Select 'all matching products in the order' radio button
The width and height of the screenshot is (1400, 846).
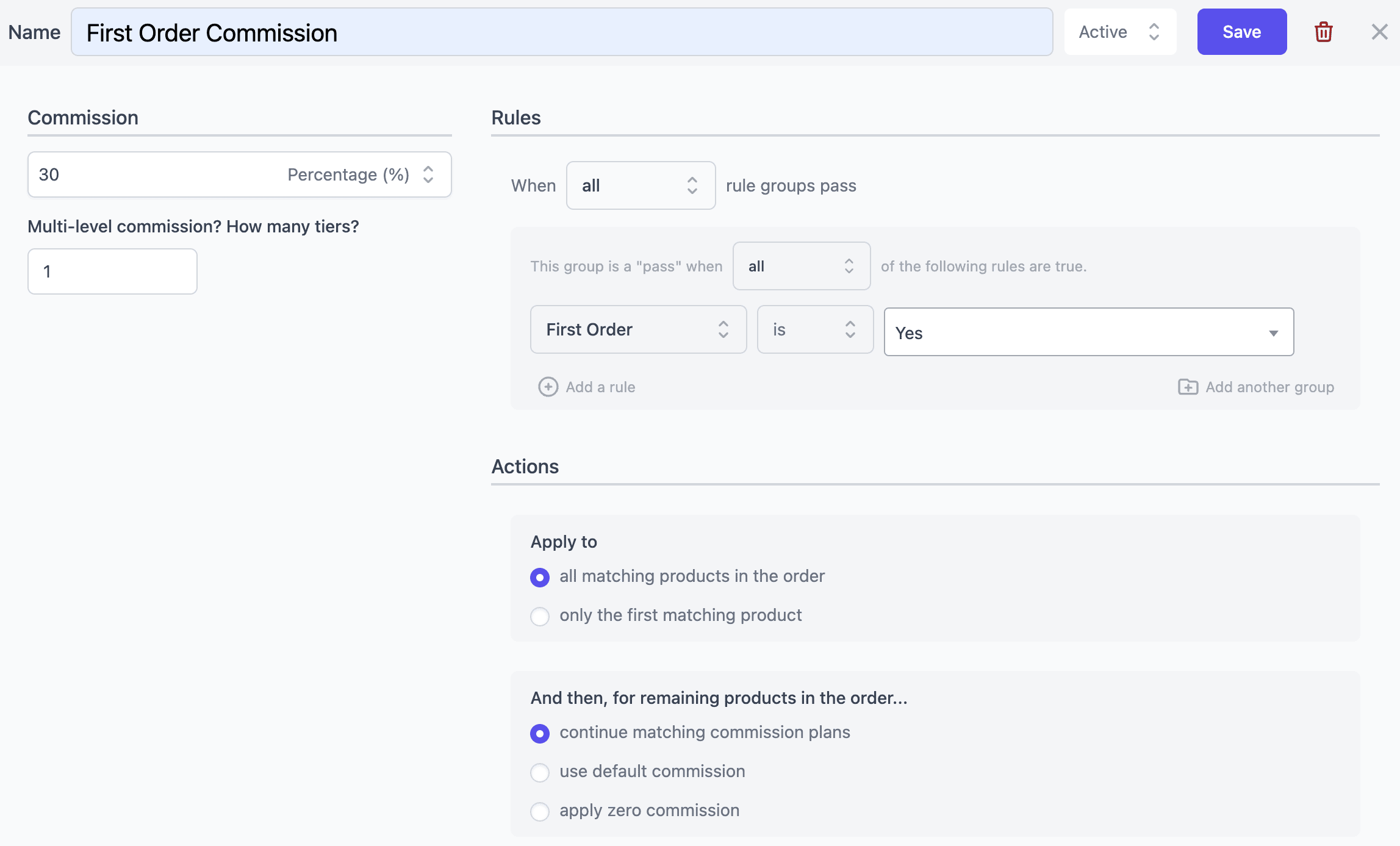(540, 576)
